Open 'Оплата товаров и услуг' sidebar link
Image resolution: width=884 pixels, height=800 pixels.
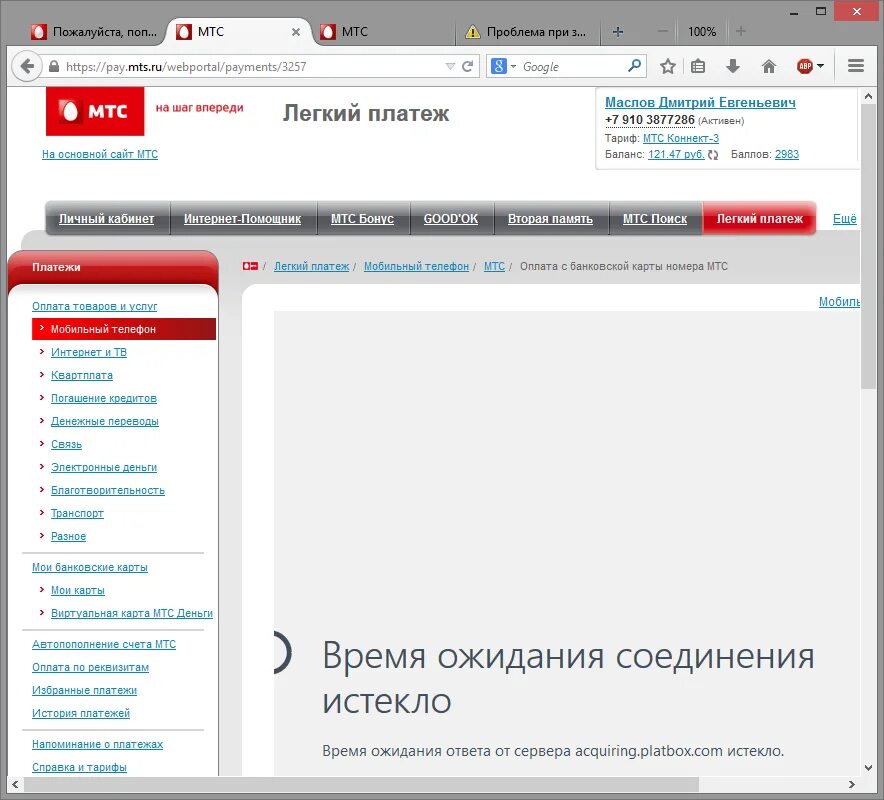pos(95,306)
